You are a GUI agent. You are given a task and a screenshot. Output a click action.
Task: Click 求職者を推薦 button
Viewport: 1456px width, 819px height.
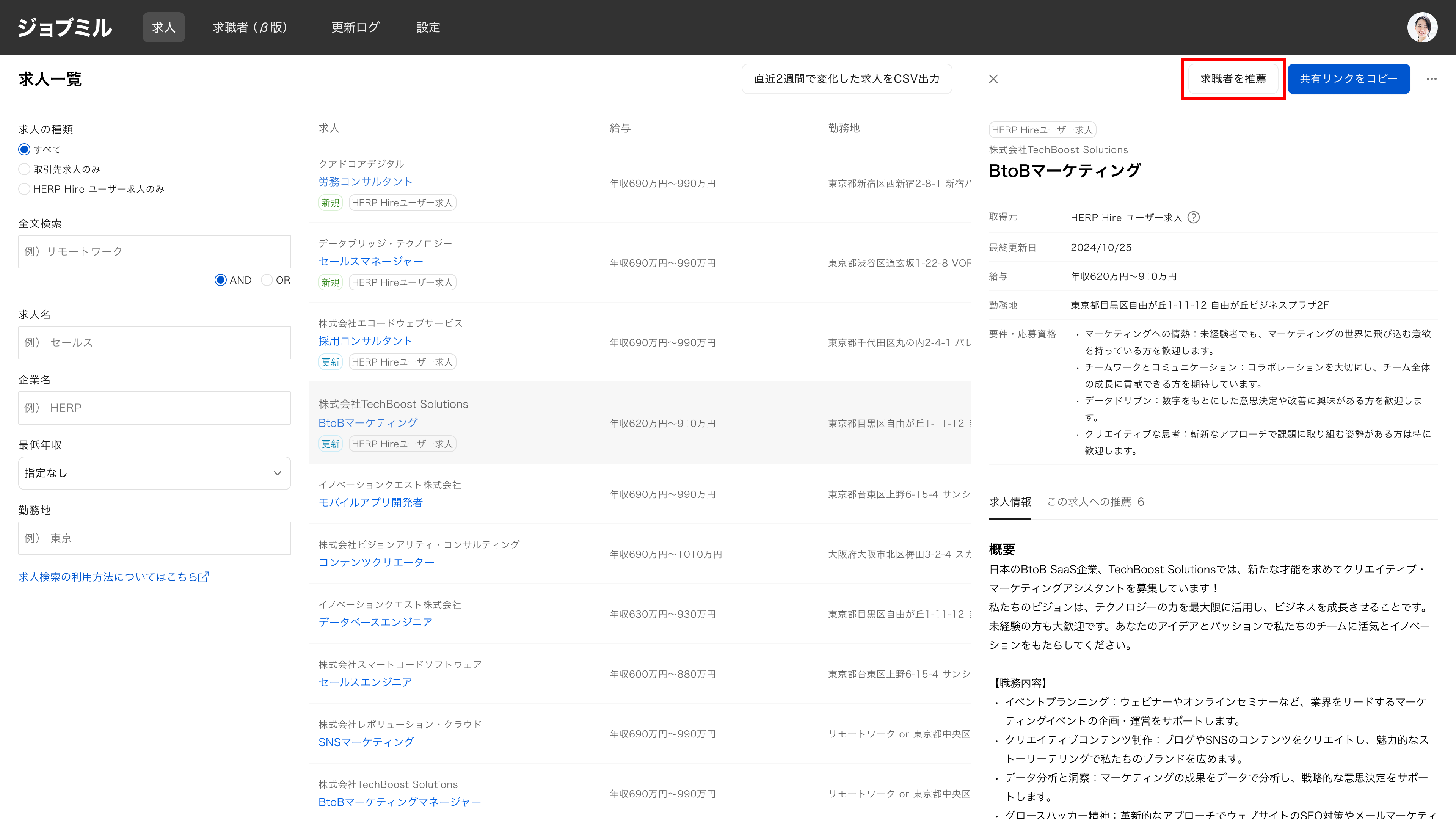1233,79
